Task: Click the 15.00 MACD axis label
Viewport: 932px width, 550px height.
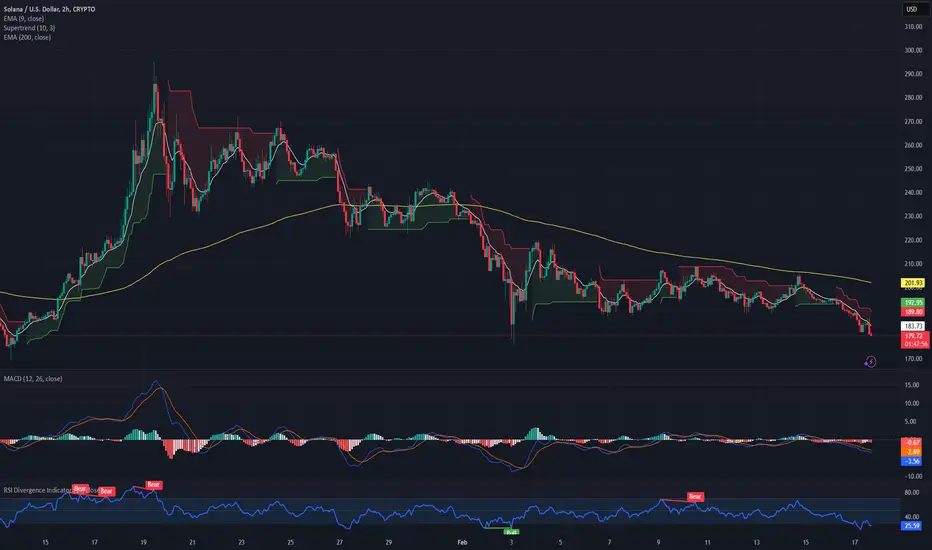Action: pyautogui.click(x=912, y=385)
